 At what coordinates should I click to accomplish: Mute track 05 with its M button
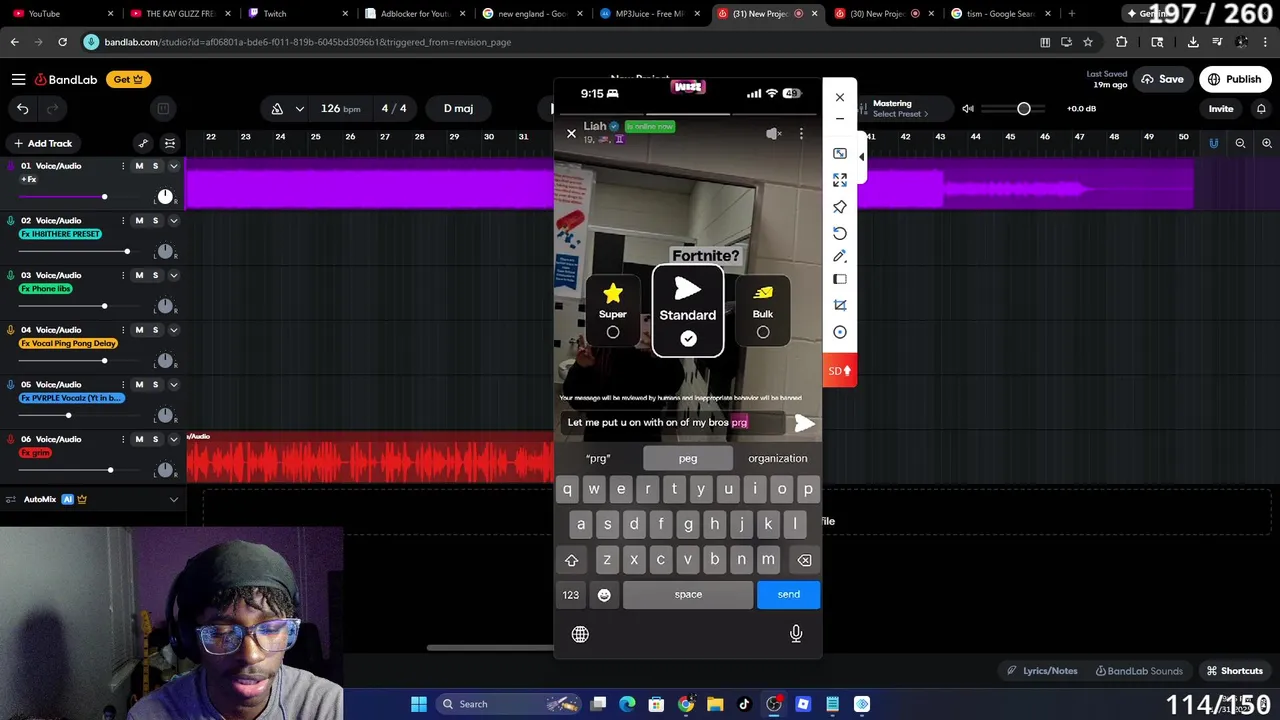[139, 384]
